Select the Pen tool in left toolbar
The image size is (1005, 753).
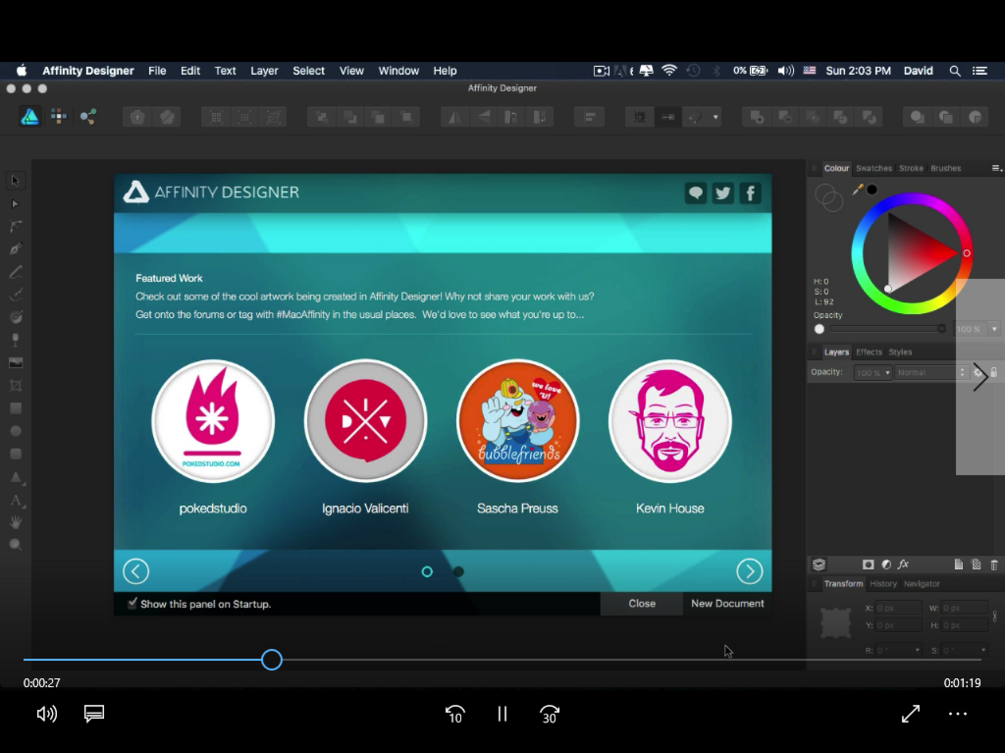click(x=16, y=249)
